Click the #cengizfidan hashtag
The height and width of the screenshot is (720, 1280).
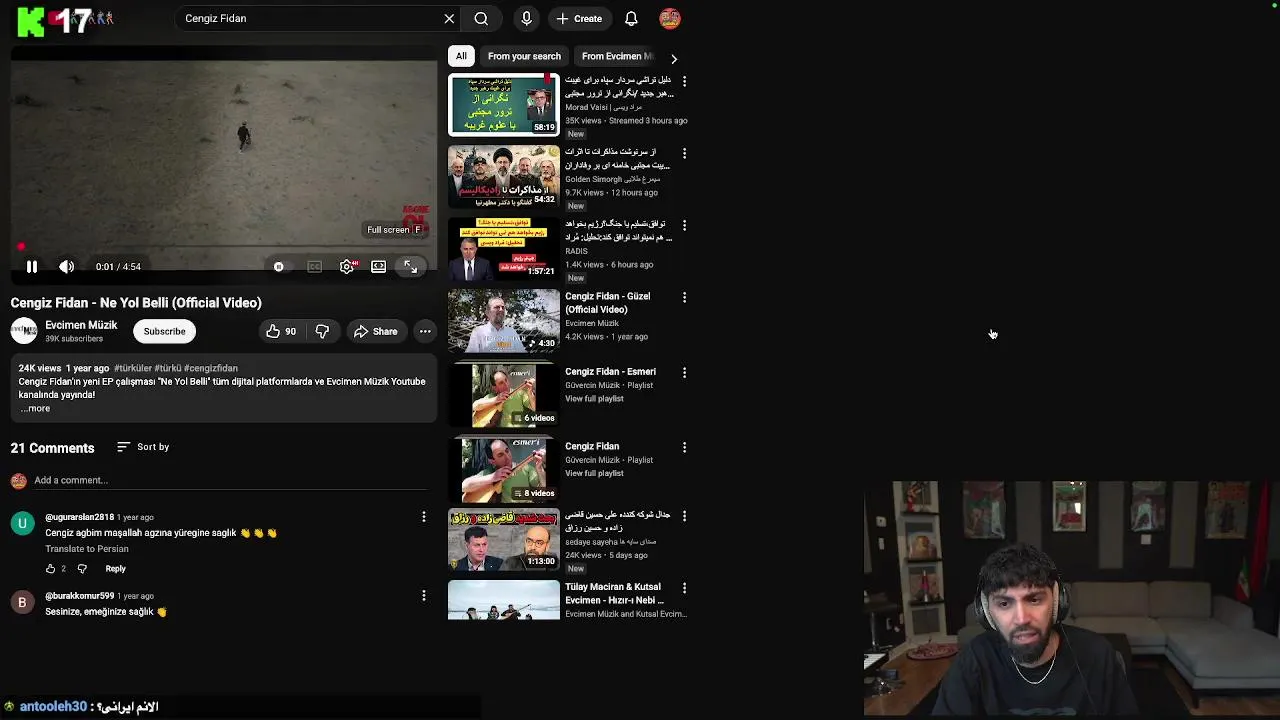(211, 368)
